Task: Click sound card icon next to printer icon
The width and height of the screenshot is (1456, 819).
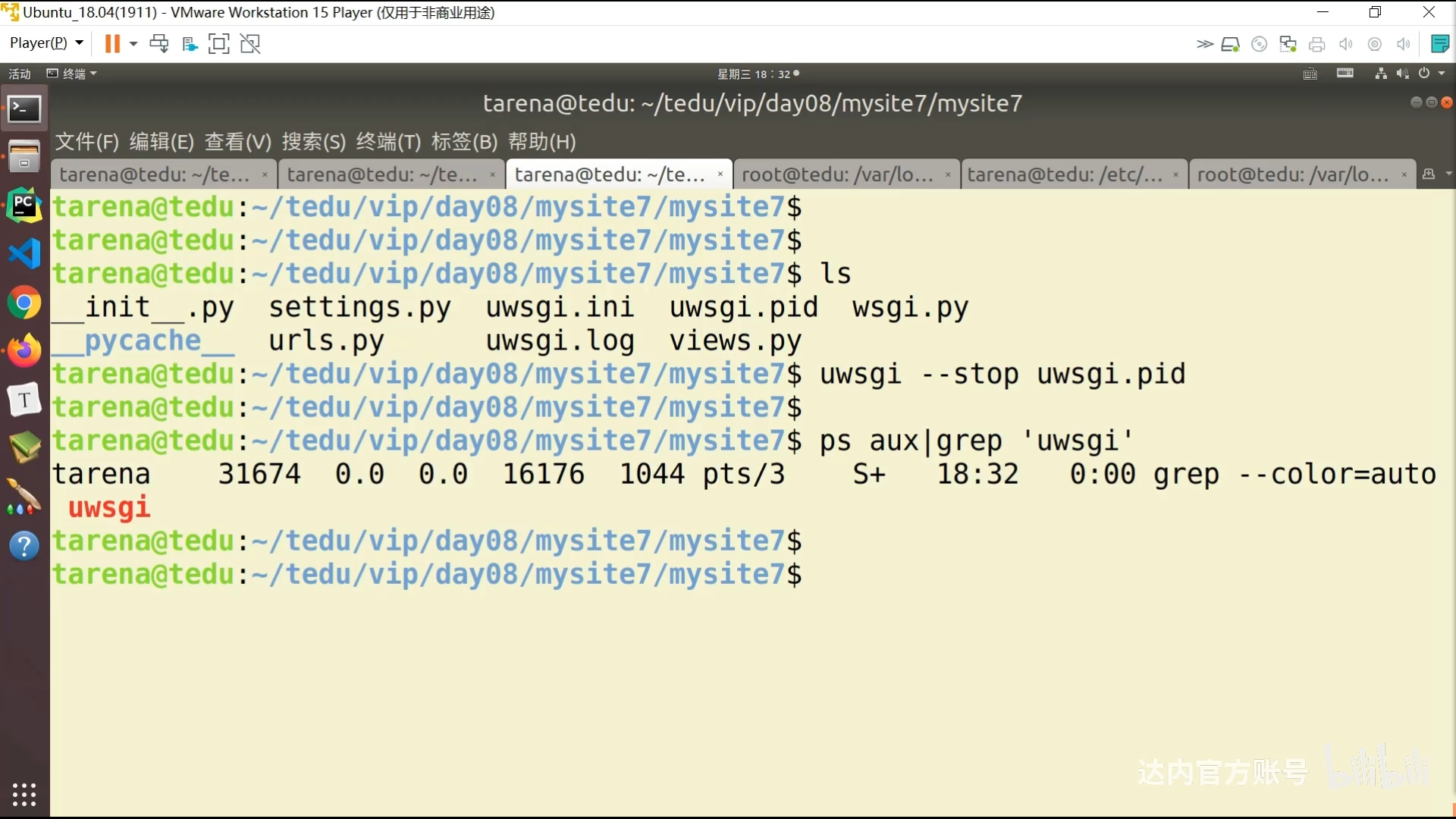Action: coord(1345,44)
